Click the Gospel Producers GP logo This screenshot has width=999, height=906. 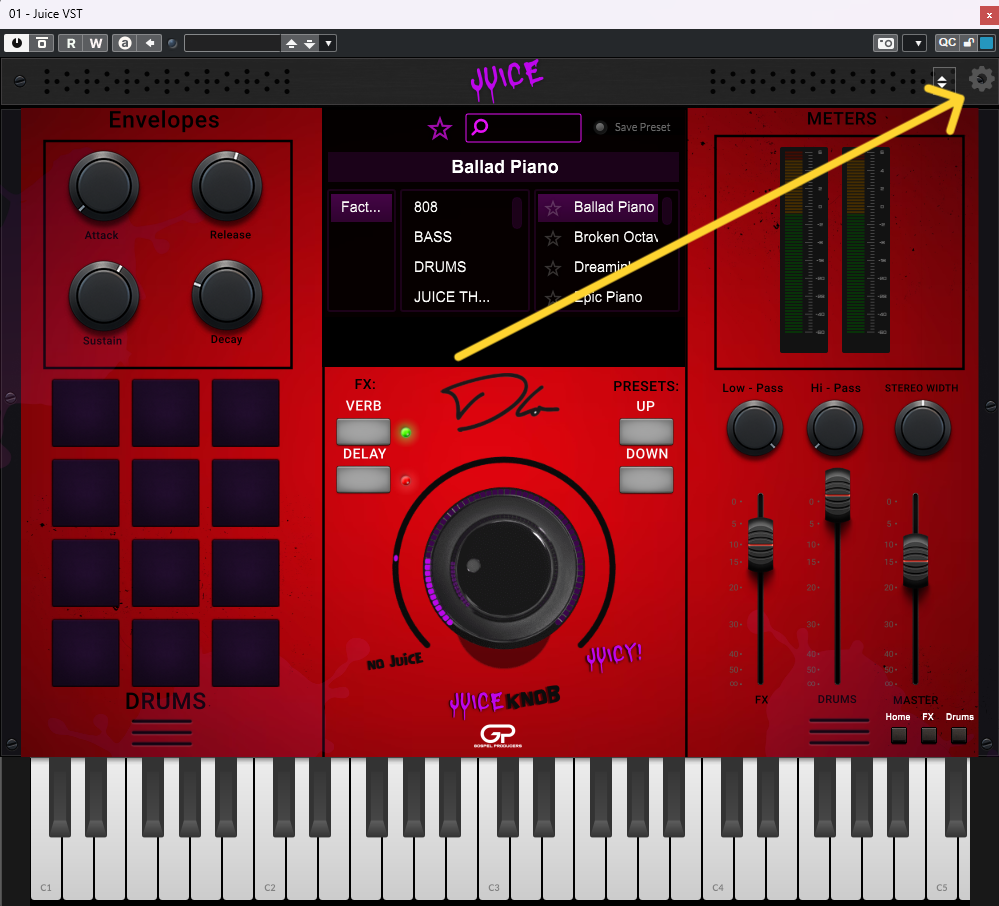(x=498, y=736)
